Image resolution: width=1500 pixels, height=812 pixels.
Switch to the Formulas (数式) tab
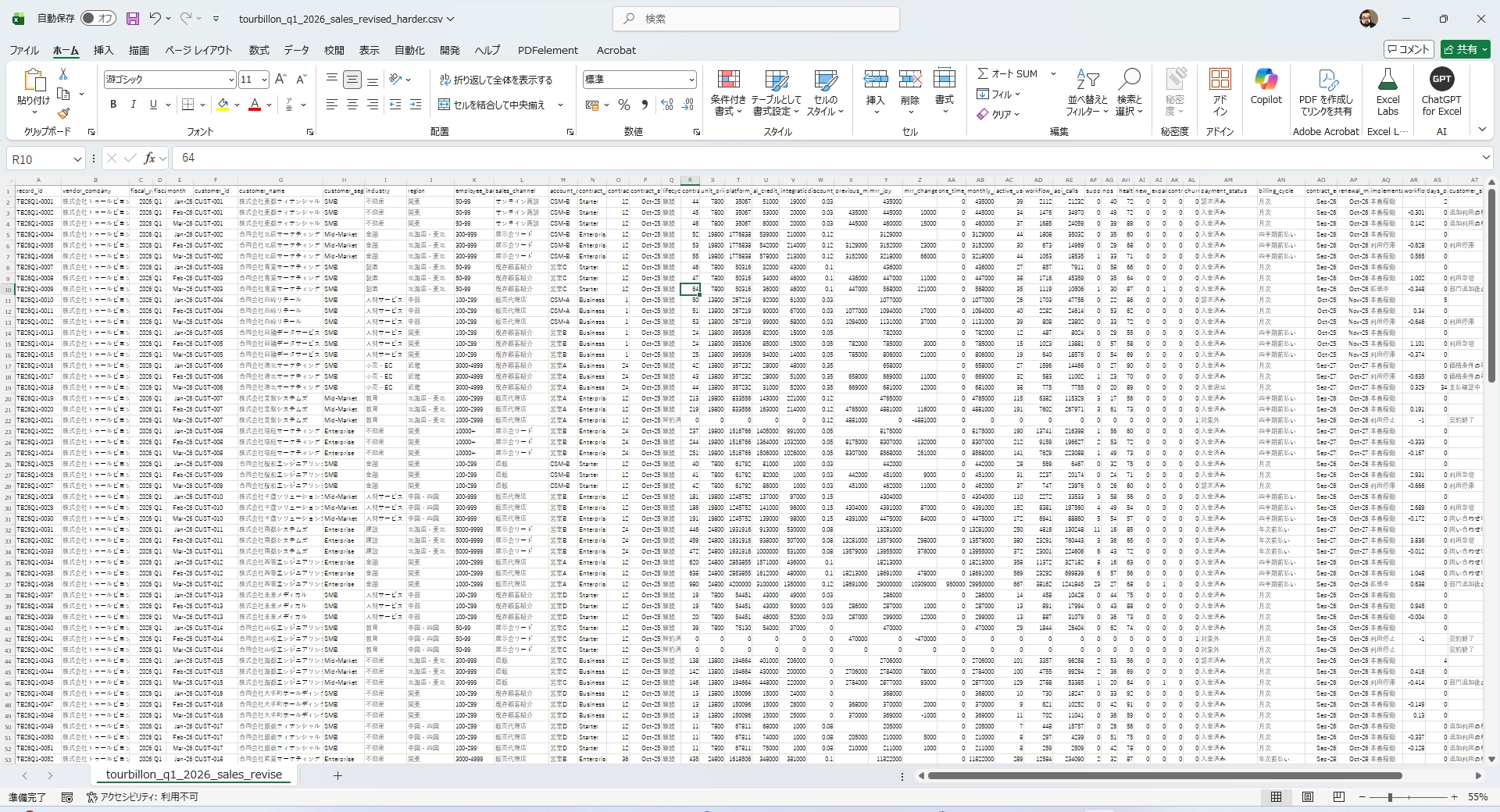coord(259,50)
